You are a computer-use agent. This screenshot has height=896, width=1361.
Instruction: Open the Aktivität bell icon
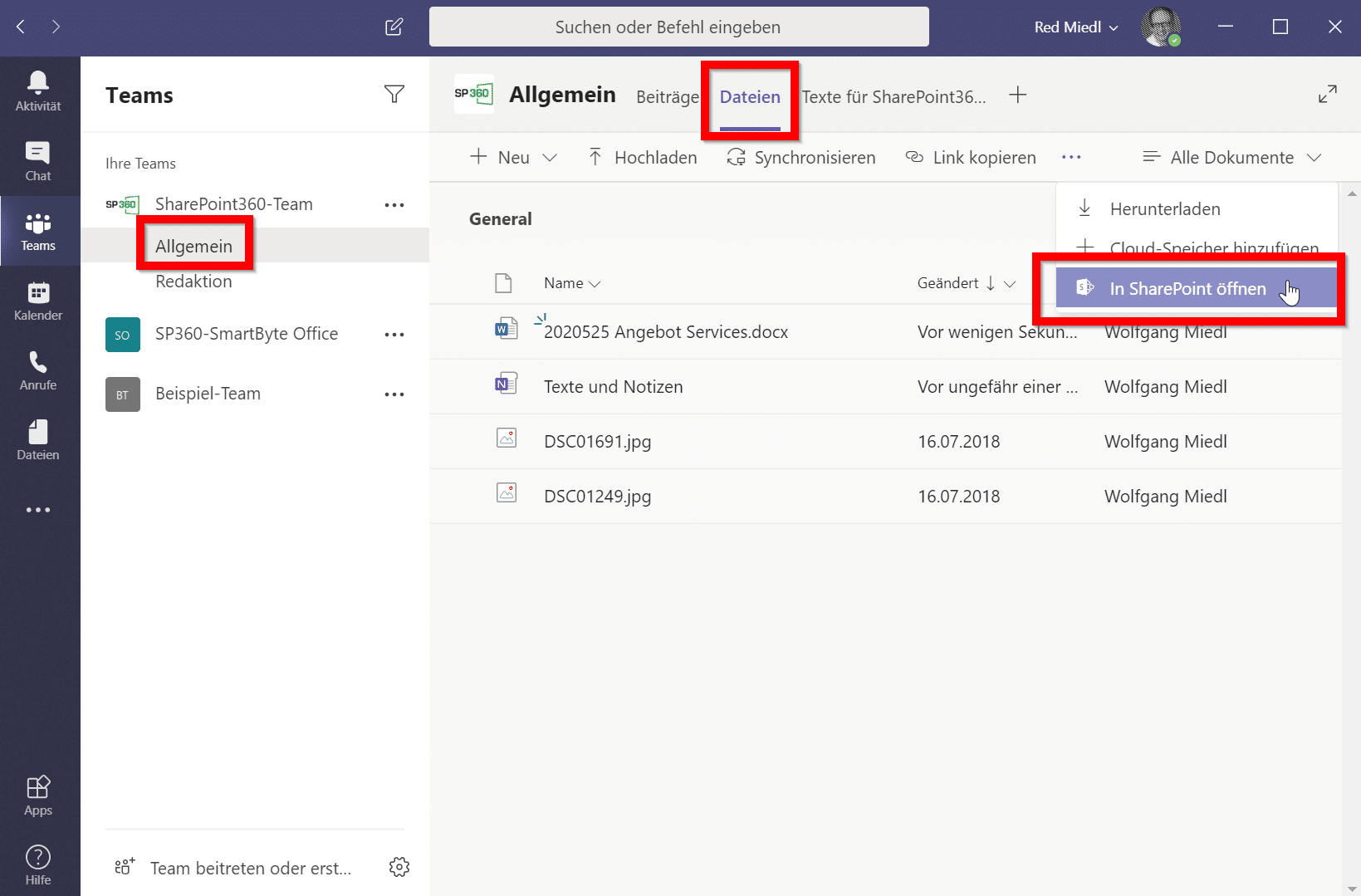(38, 91)
